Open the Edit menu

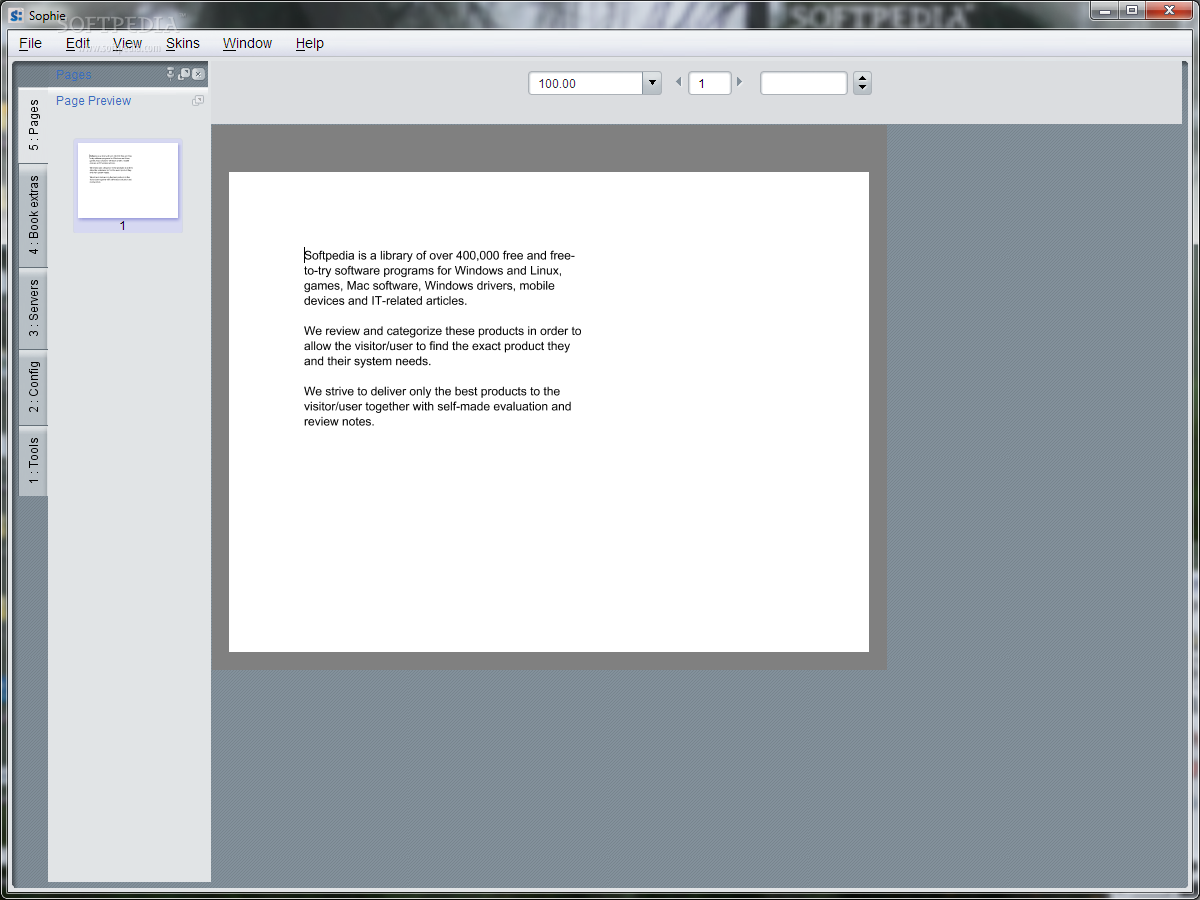[x=78, y=43]
